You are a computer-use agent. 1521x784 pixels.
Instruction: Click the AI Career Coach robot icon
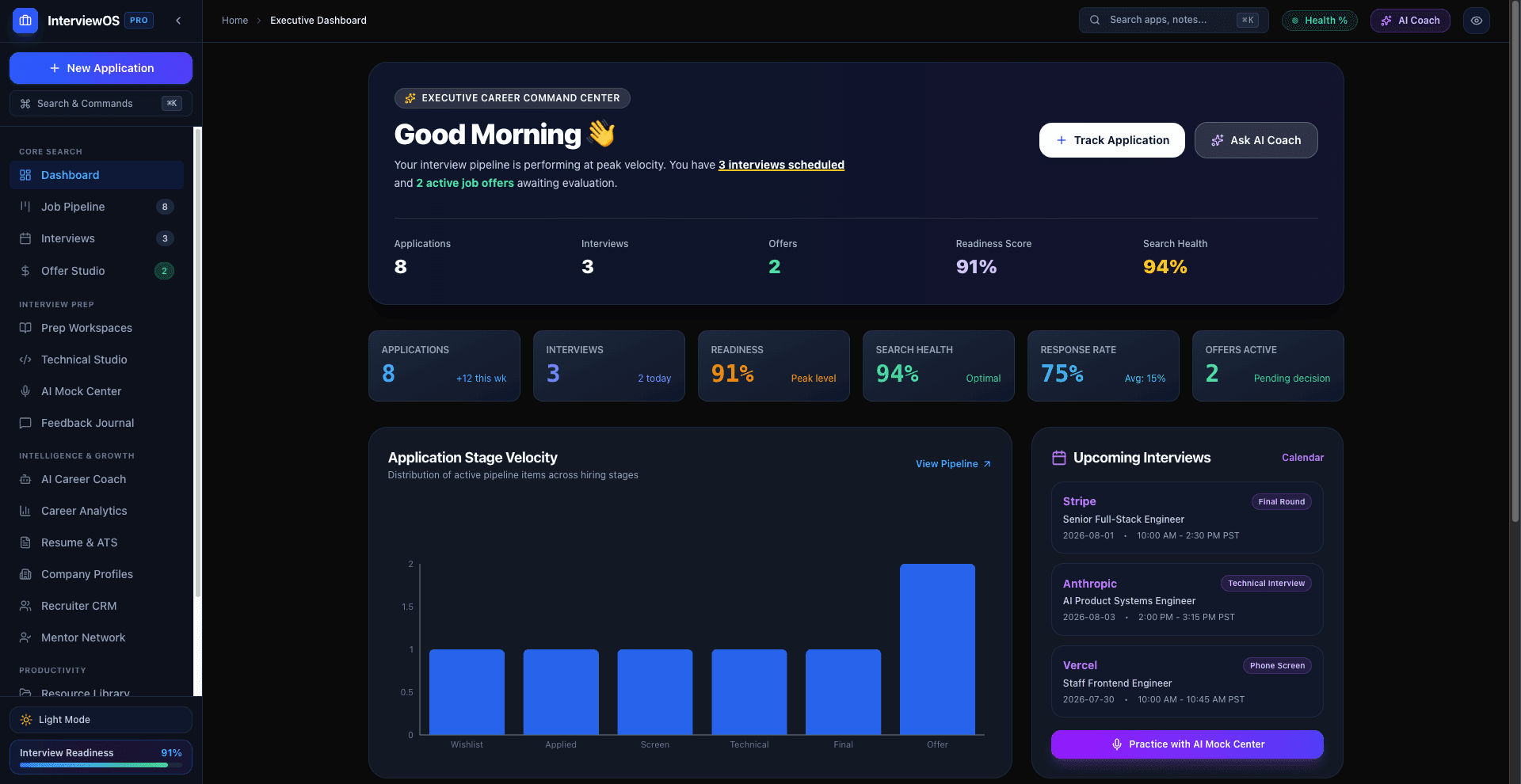click(x=25, y=479)
